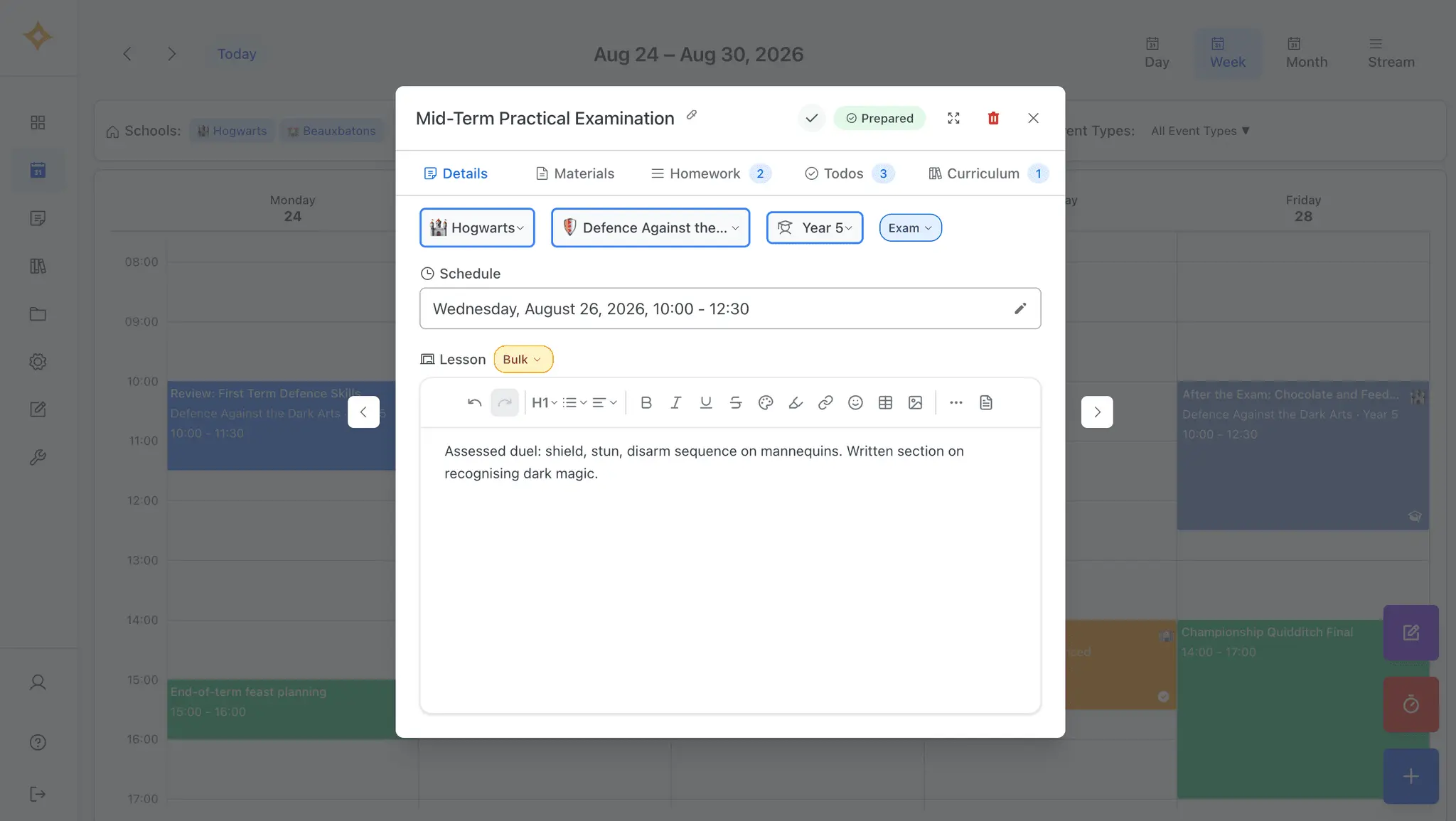Open the Exam event type dropdown
The width and height of the screenshot is (1456, 821).
(x=910, y=228)
